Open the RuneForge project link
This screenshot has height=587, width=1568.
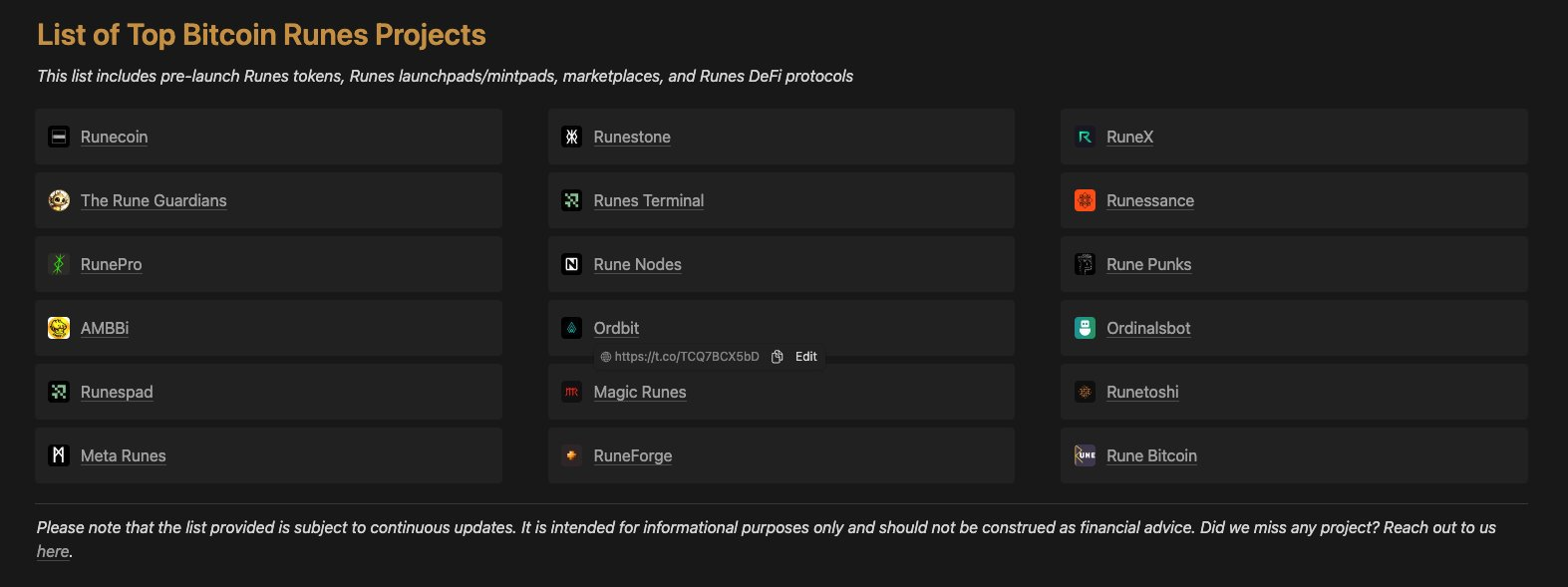[632, 455]
